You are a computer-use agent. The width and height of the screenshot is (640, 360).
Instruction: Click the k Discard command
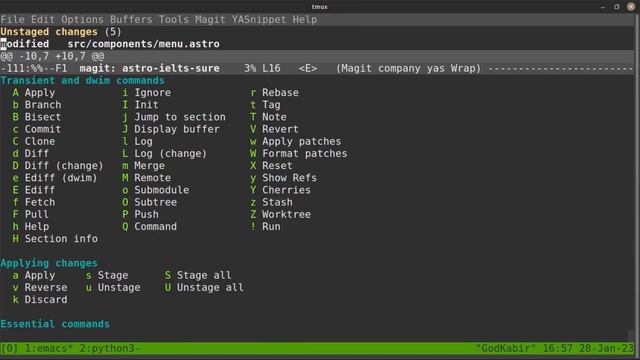[x=40, y=300]
